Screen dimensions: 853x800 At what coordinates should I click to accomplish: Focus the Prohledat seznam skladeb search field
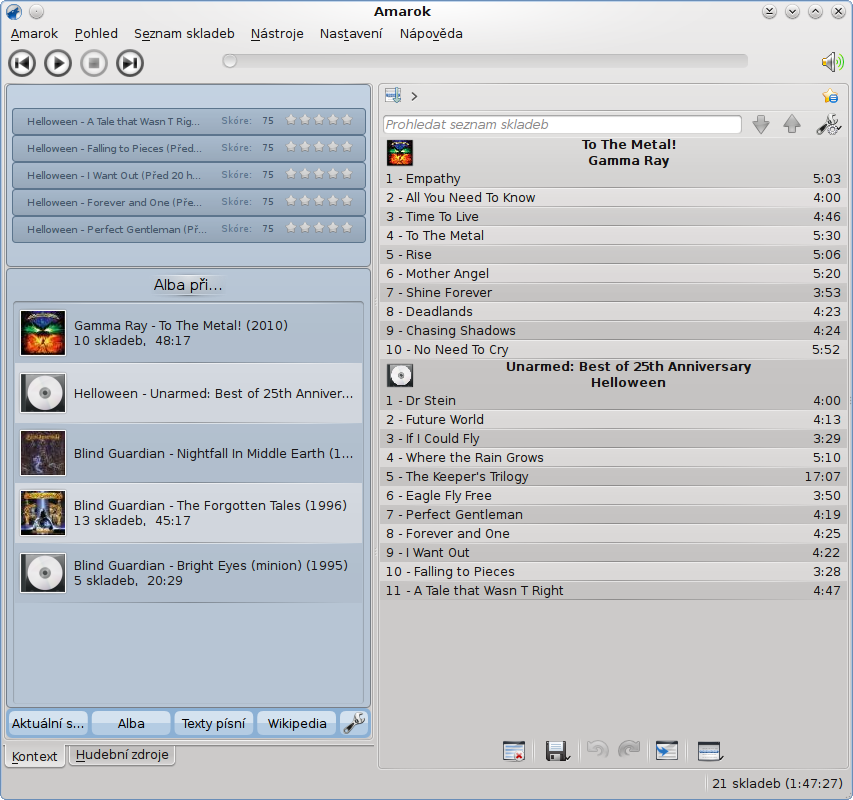(x=563, y=125)
